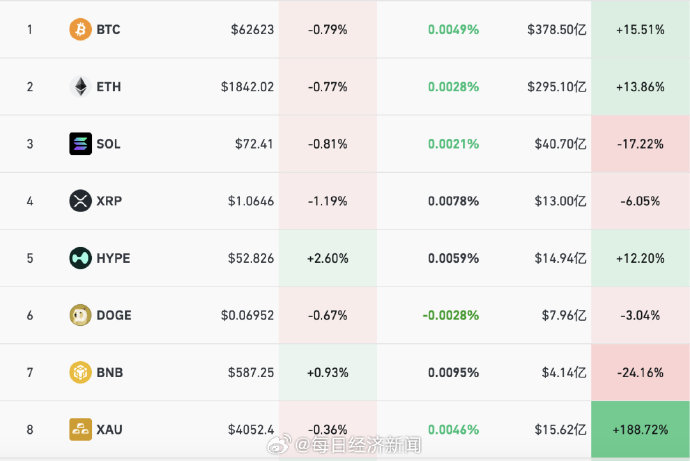Screen dimensions: 690x461
Task: Select the XAU +188.72% green cell
Action: click(x=640, y=429)
